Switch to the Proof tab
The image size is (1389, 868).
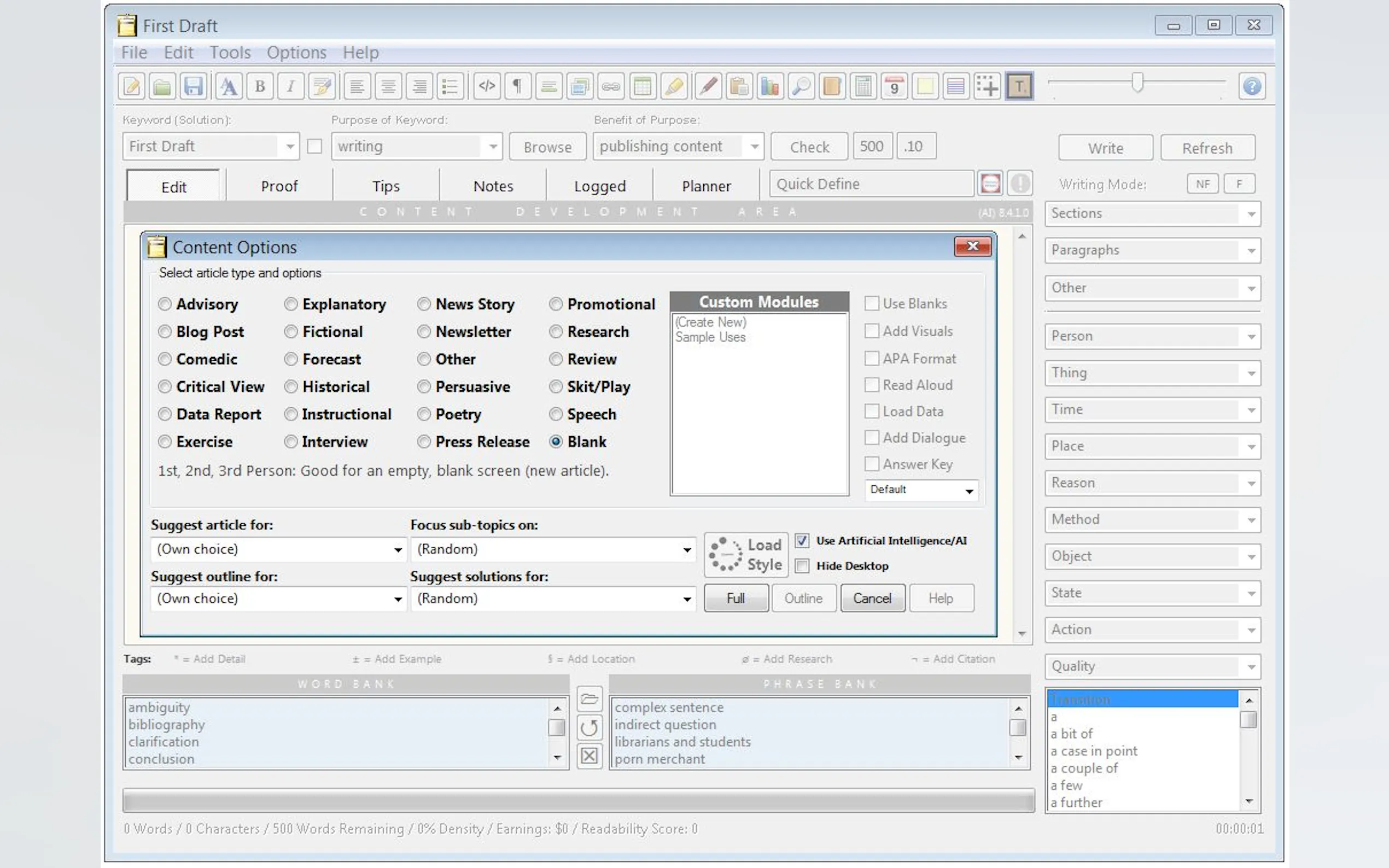coord(279,186)
